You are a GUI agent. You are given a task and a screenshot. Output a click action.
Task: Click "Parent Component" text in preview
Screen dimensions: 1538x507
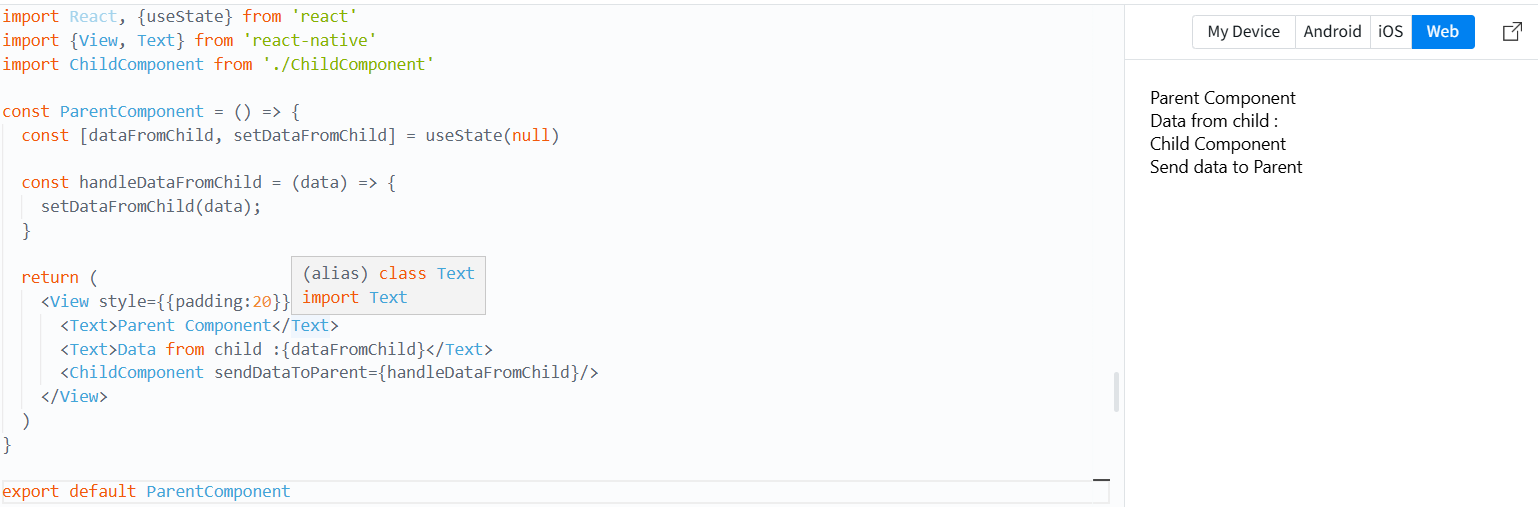[1223, 98]
